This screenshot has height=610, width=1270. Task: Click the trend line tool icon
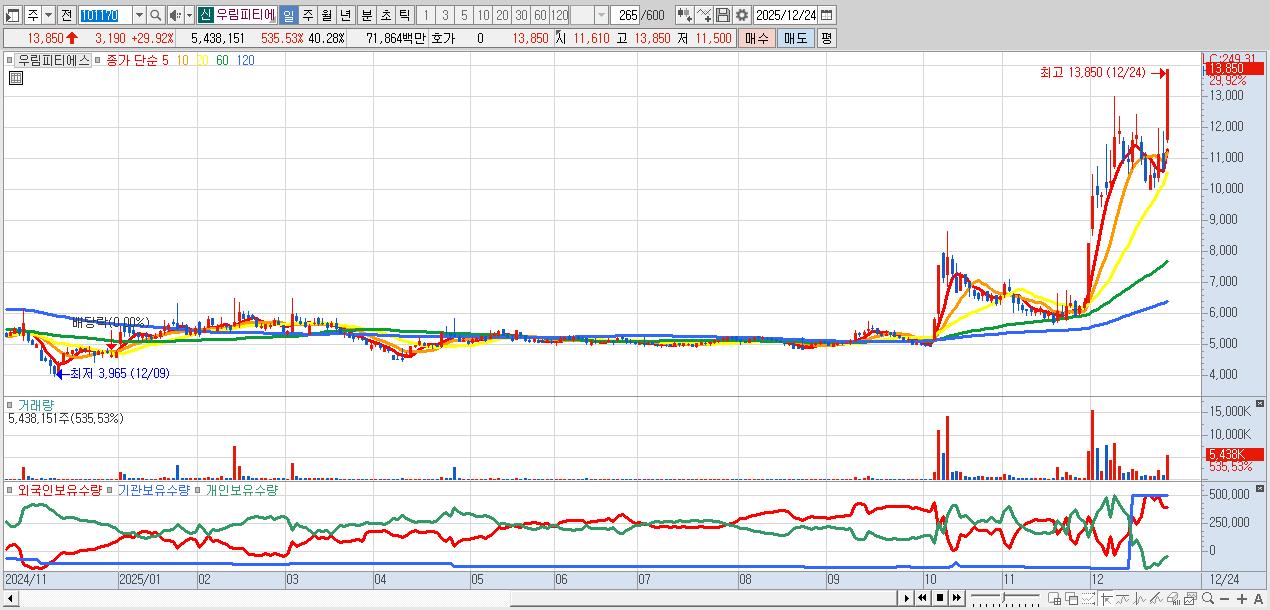1124,598
